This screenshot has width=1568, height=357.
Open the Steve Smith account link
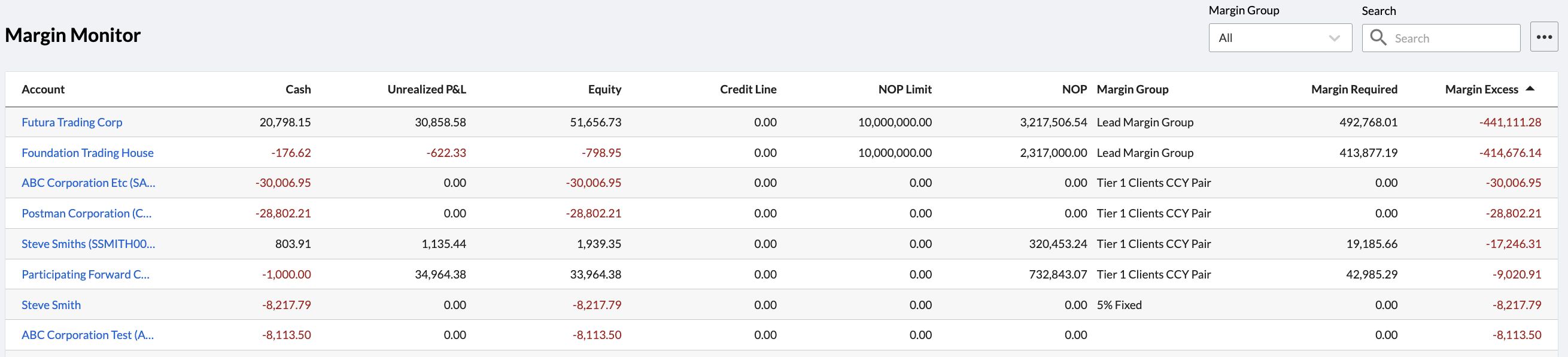51,305
